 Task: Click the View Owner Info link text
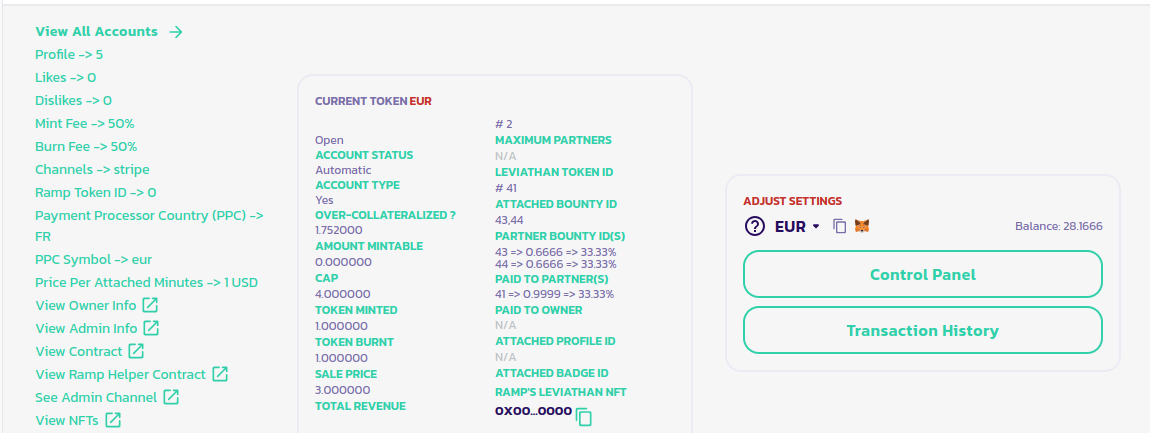[x=85, y=305]
